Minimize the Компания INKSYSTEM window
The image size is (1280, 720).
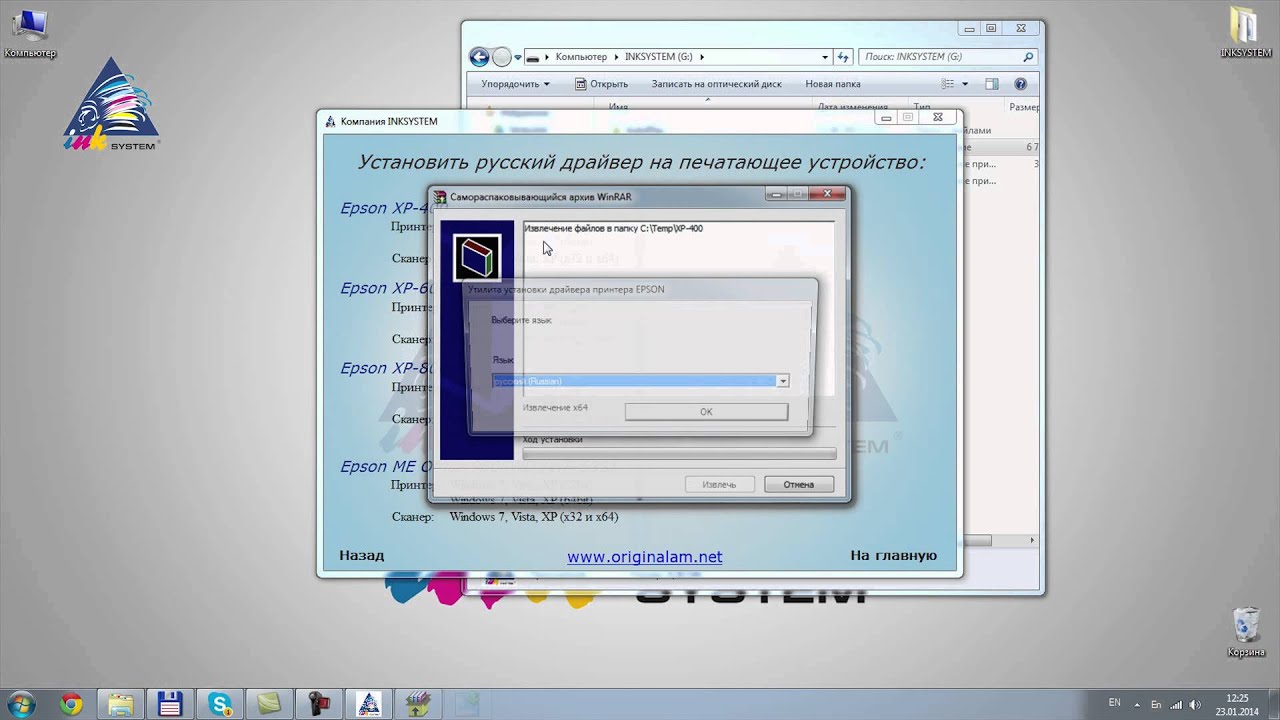[x=884, y=117]
